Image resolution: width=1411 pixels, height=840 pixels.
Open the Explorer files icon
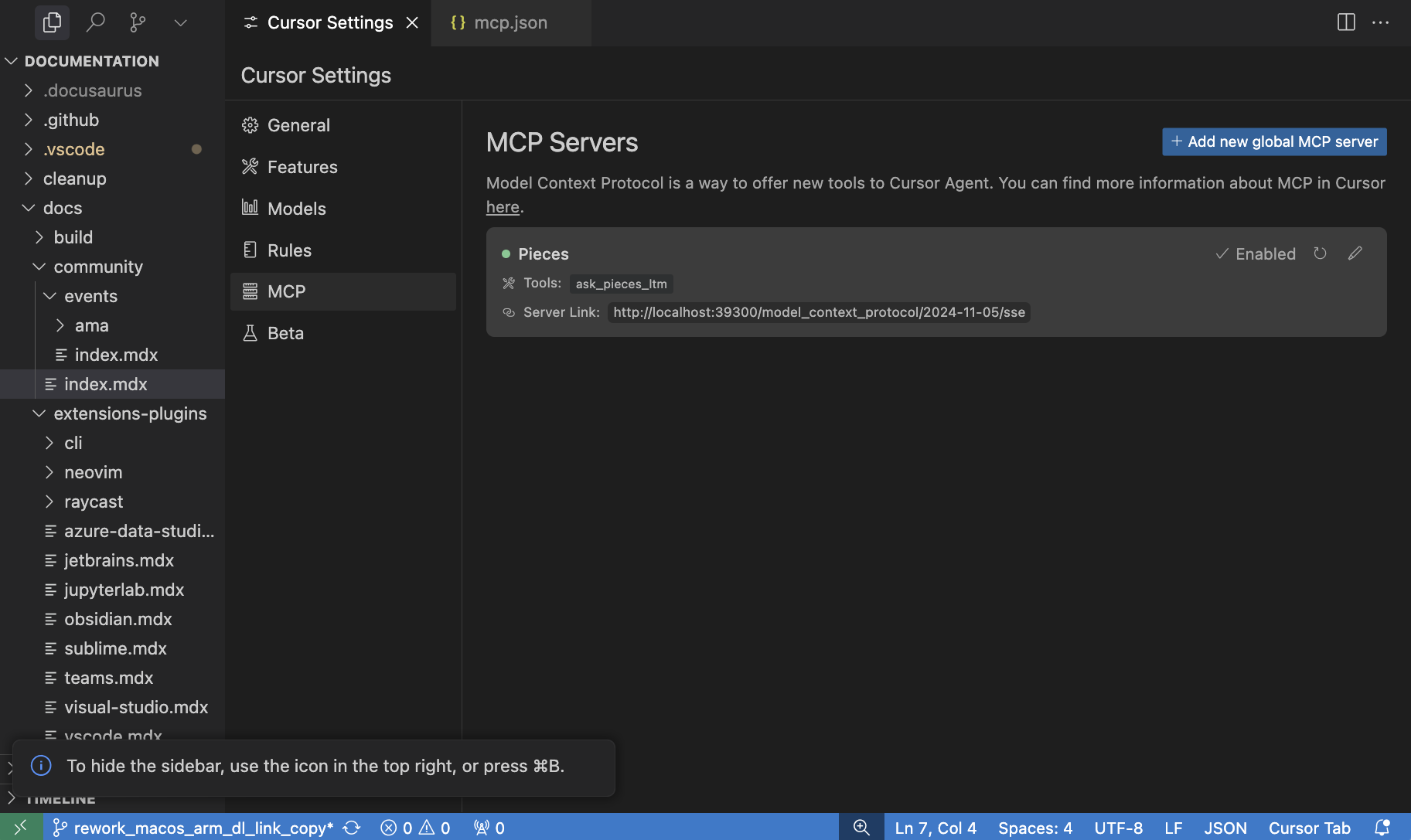click(x=52, y=22)
